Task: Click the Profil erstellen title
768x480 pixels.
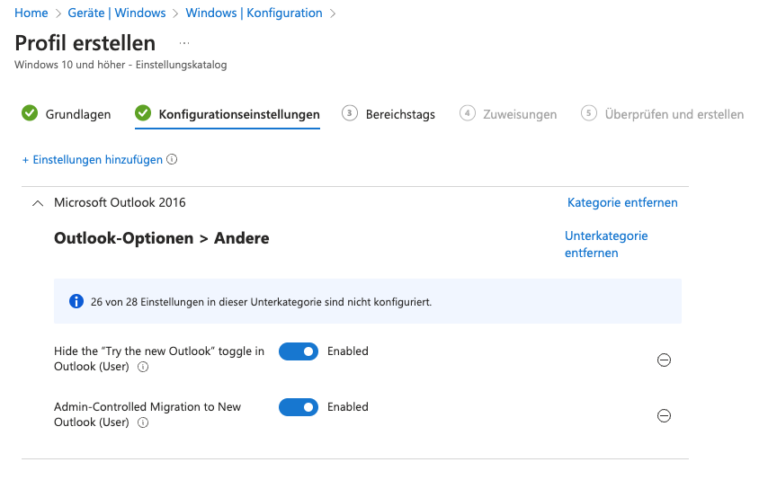Action: [85, 43]
